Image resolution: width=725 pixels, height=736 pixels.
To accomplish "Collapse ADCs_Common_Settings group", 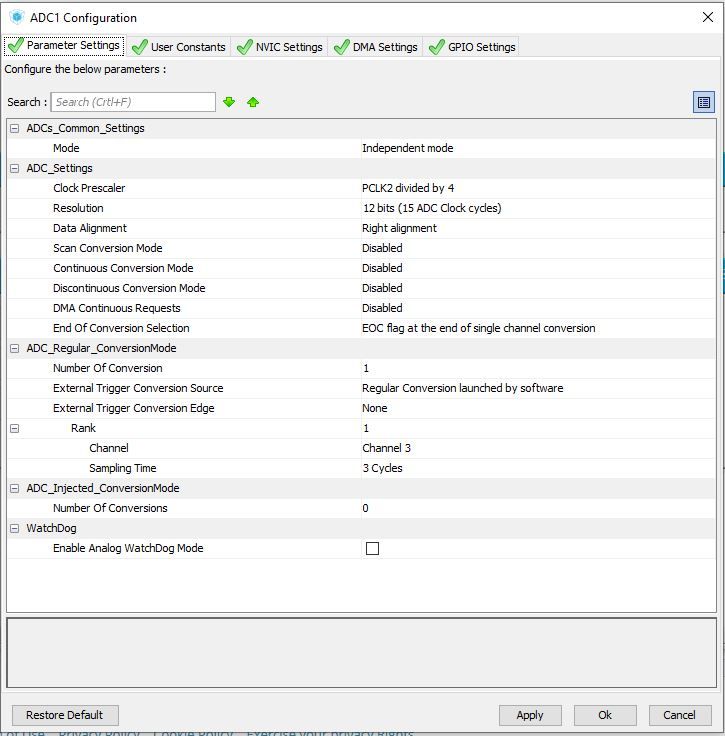I will click(x=15, y=128).
